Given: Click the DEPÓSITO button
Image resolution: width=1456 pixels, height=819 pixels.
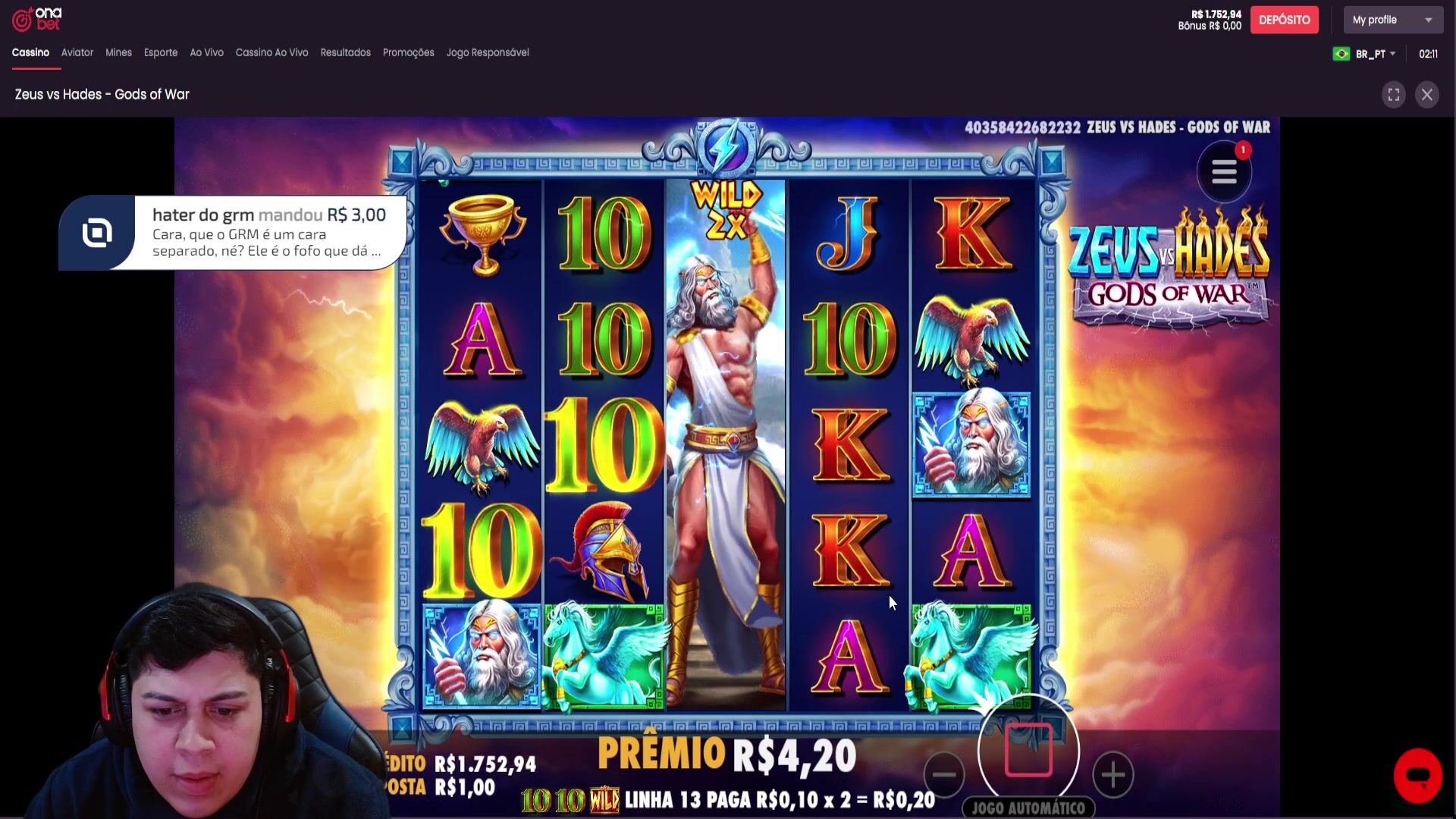Looking at the screenshot, I should 1284,20.
